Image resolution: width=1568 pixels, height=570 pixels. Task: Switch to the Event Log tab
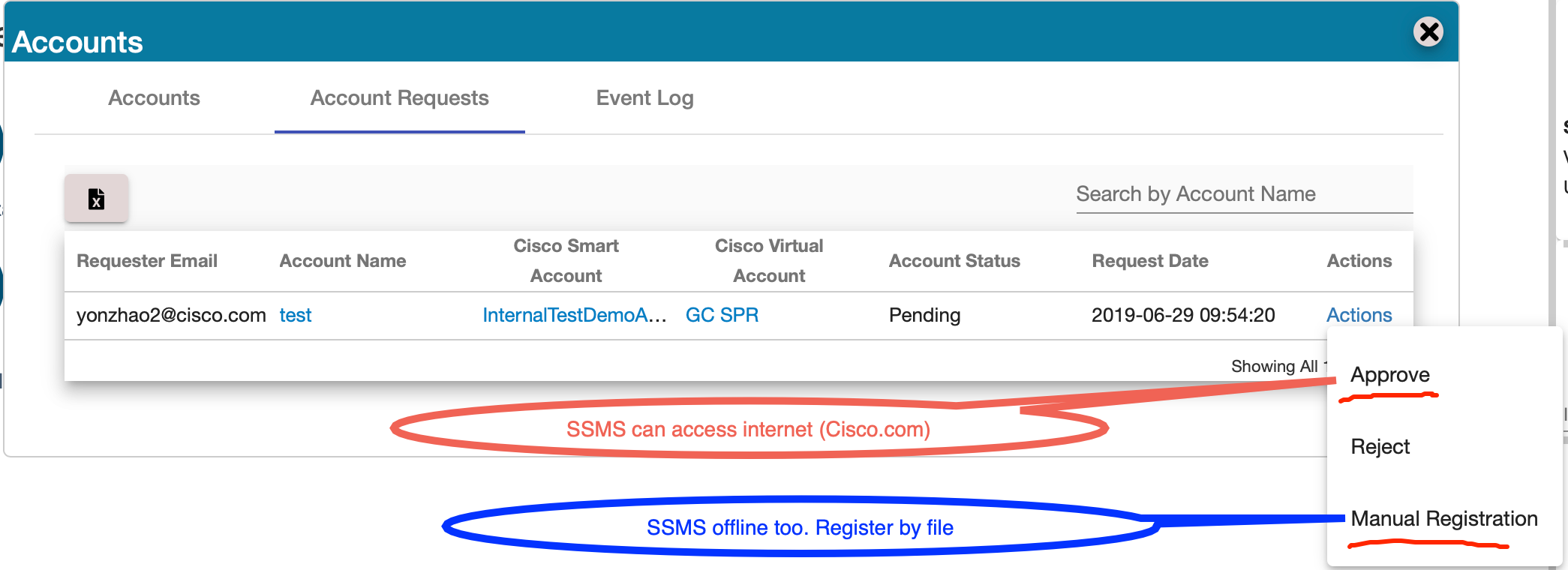tap(644, 98)
